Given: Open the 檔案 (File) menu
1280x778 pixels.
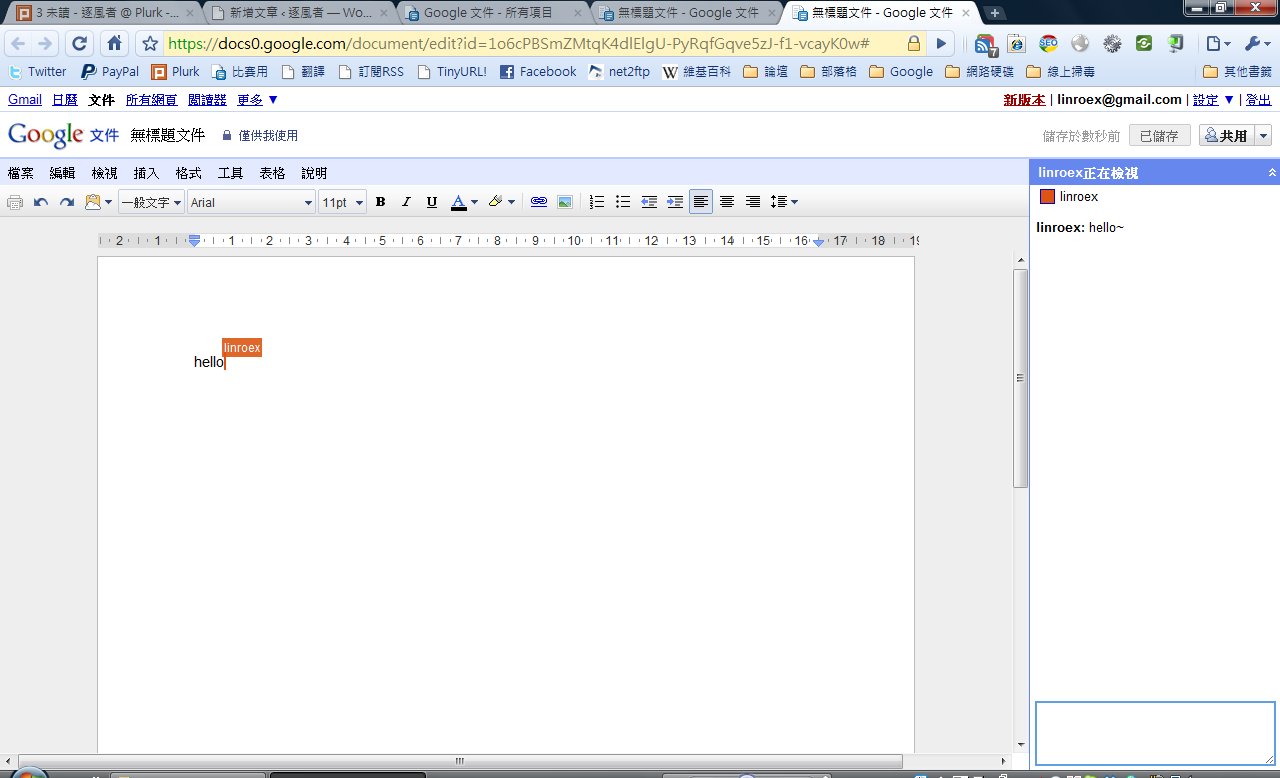Looking at the screenshot, I should 20,173.
